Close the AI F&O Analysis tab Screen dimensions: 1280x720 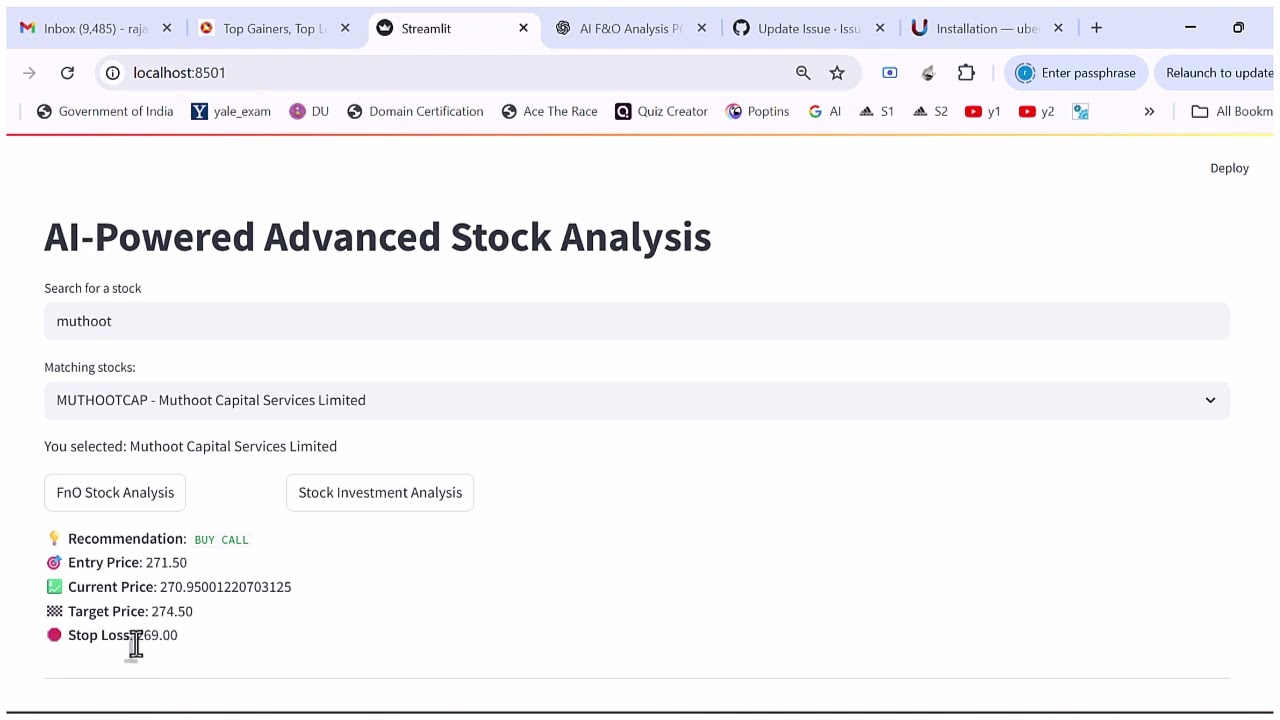(x=701, y=28)
